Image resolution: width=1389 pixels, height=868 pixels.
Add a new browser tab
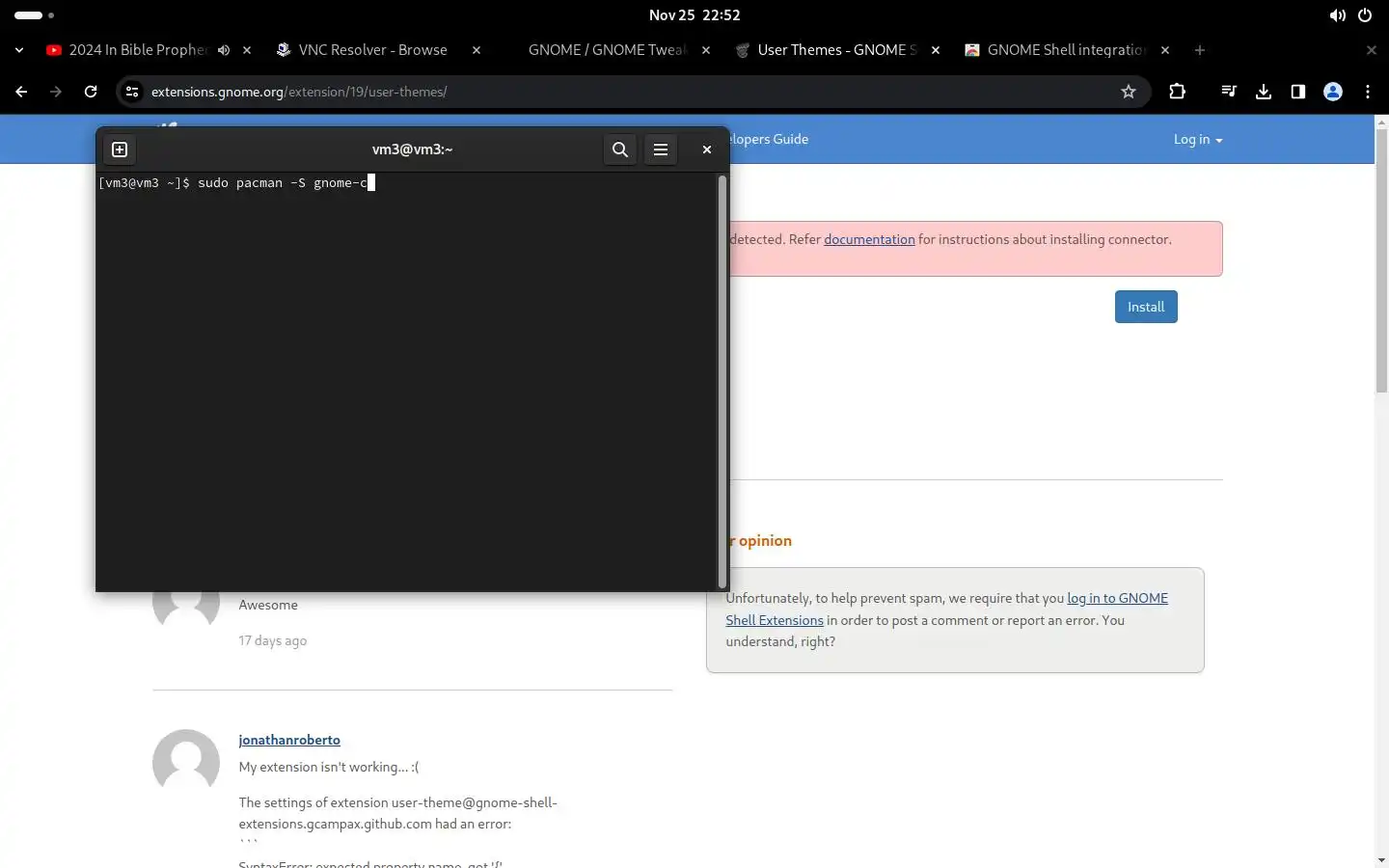coord(1200,50)
